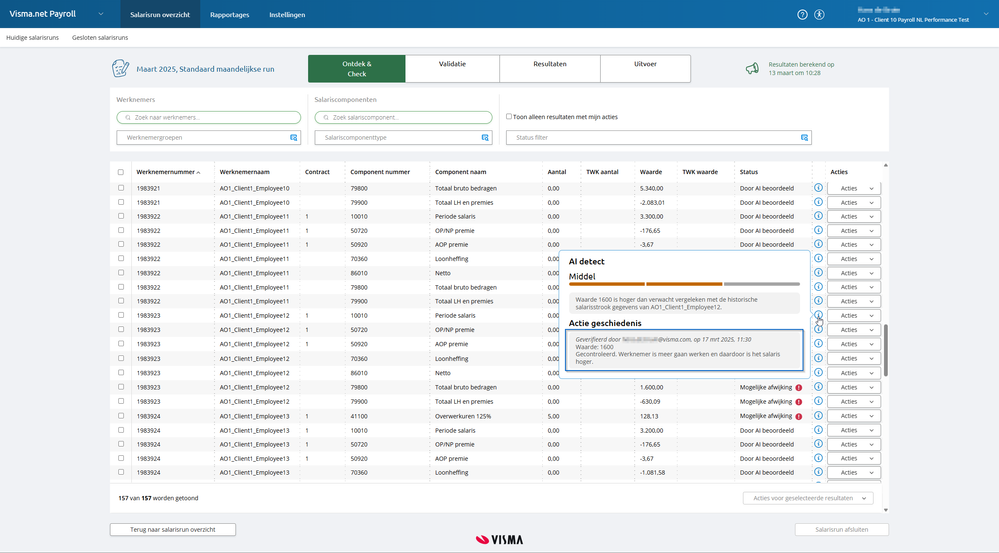Open the Instellingen menu
The height and width of the screenshot is (553, 999).
[x=287, y=15]
